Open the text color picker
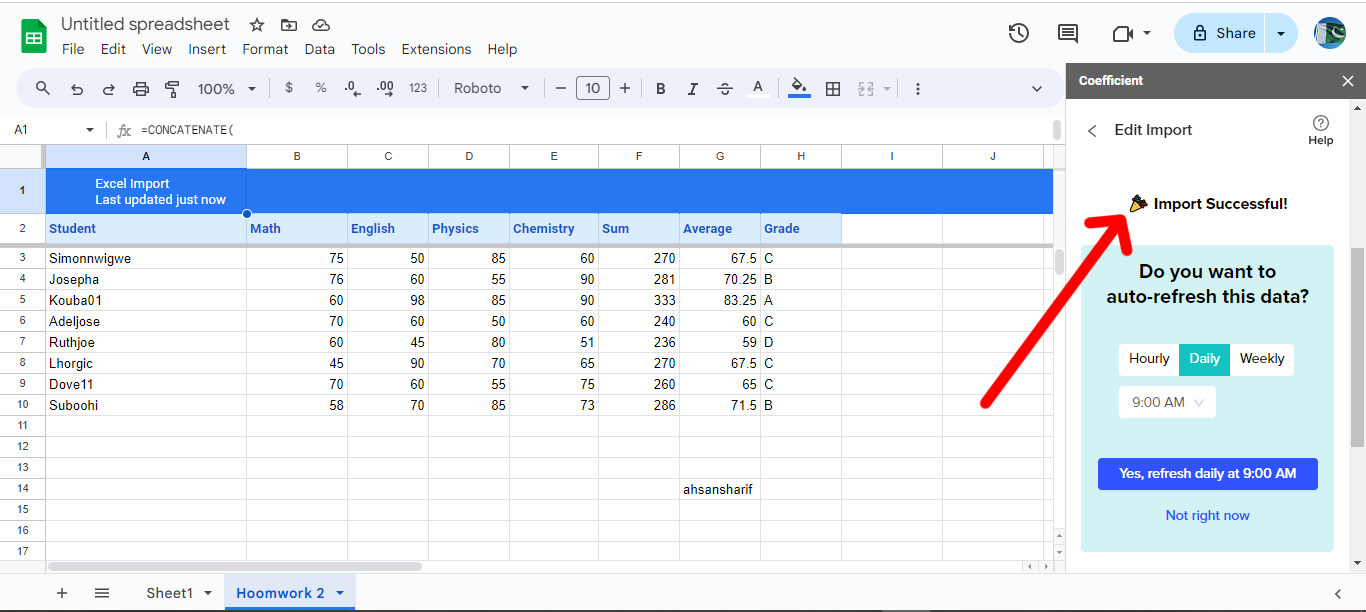 pyautogui.click(x=758, y=88)
